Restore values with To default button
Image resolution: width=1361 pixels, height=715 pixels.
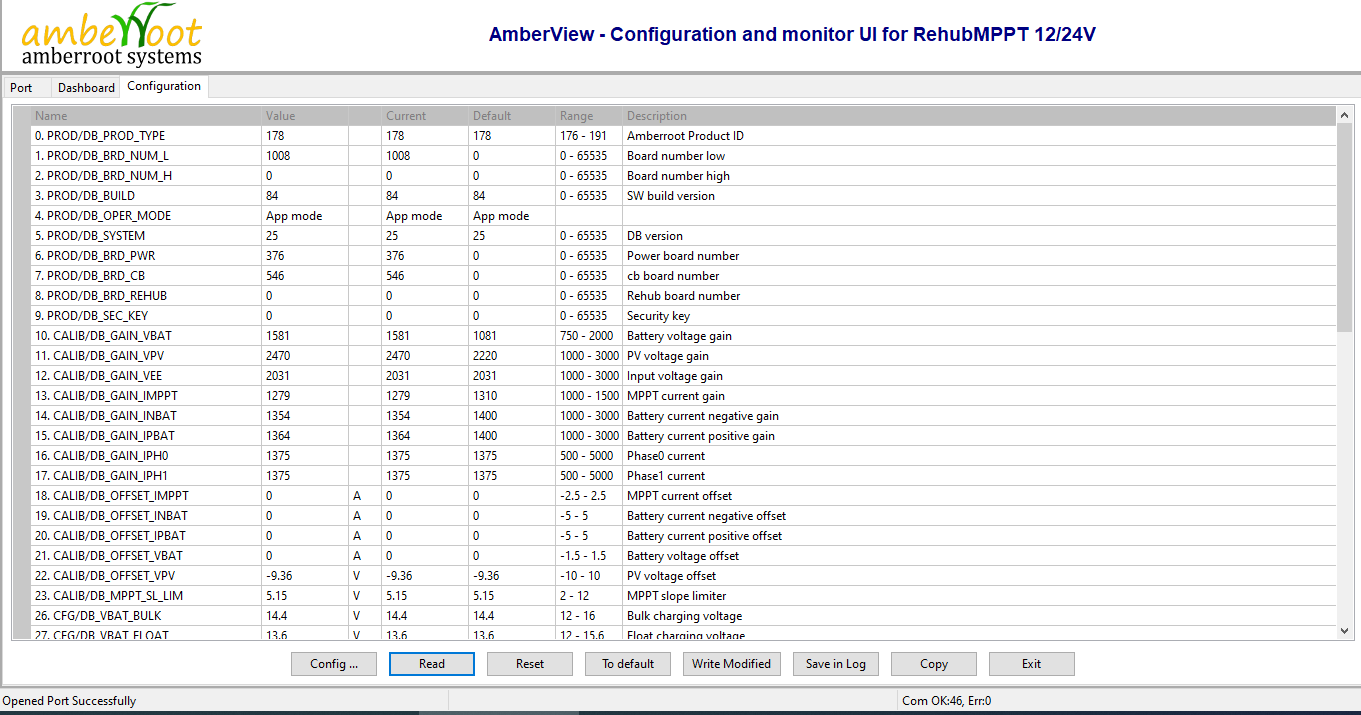pyautogui.click(x=628, y=664)
